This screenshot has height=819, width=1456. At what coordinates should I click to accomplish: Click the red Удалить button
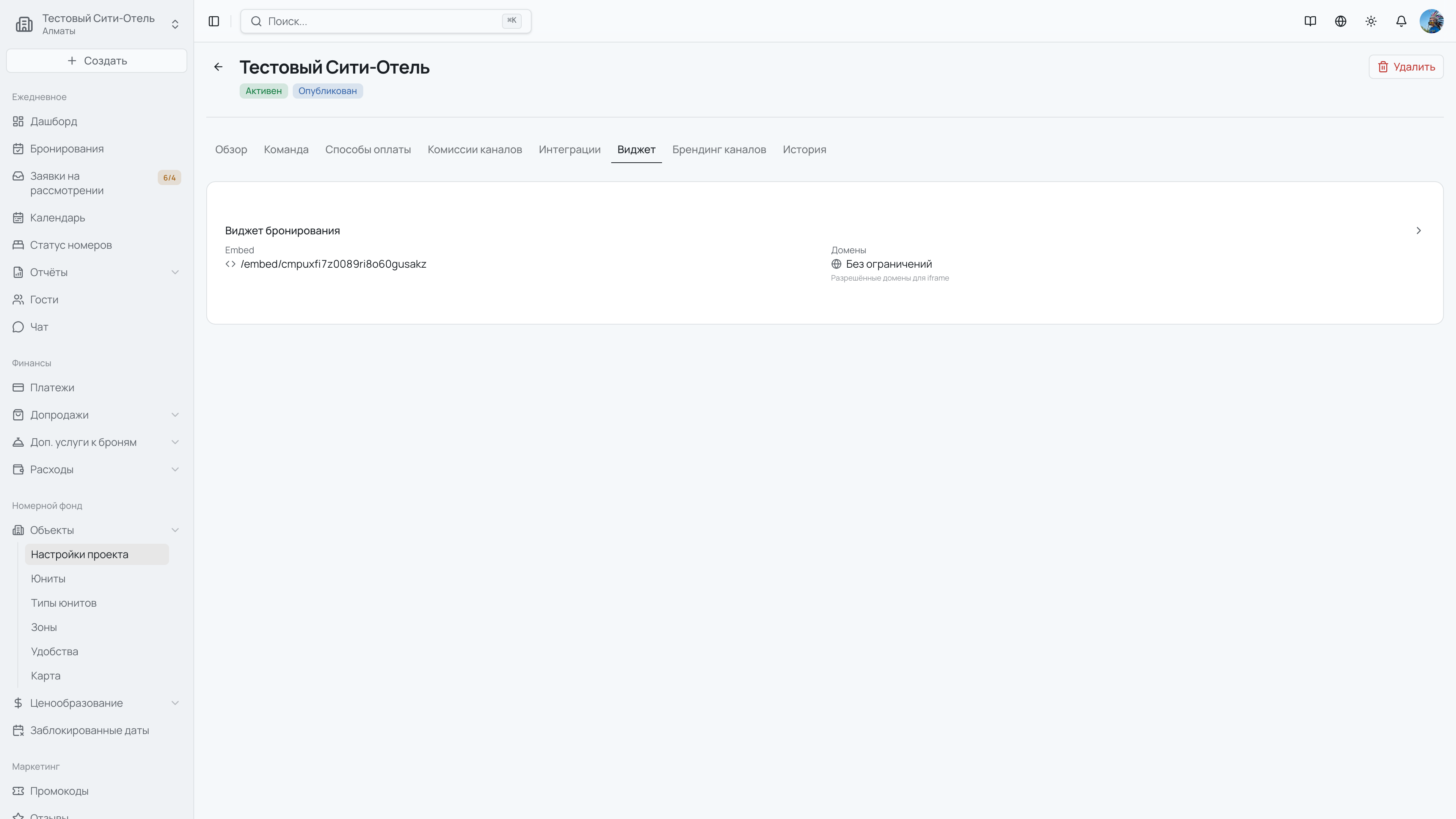pyautogui.click(x=1406, y=67)
